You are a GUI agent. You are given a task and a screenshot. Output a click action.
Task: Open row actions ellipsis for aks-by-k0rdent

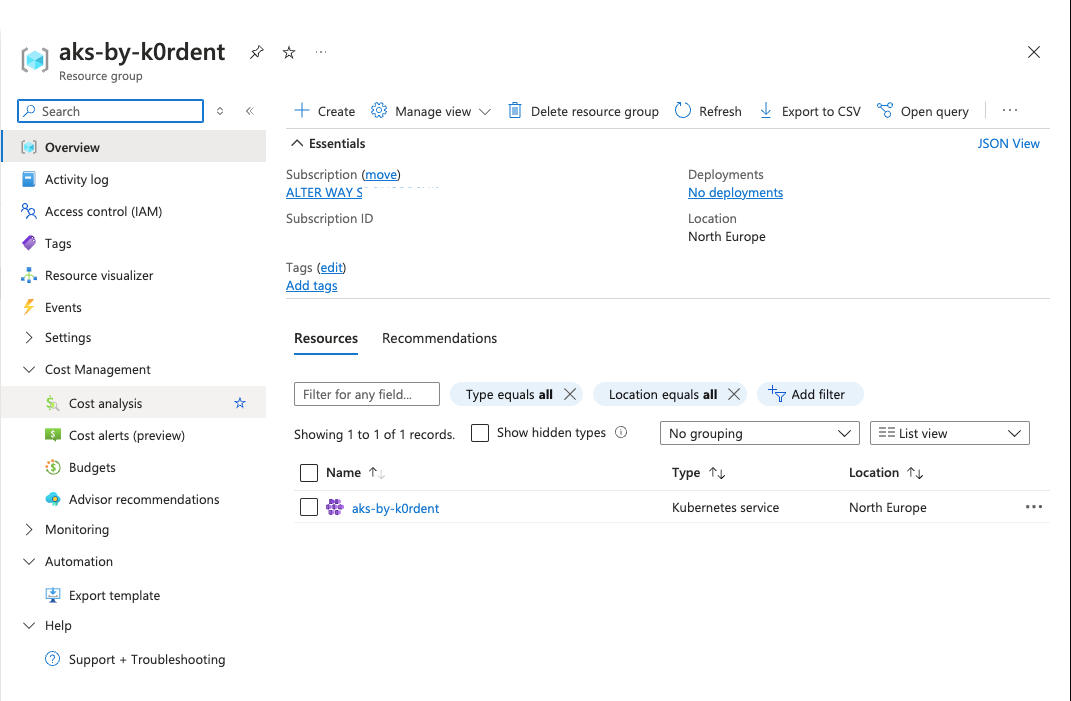1033,507
